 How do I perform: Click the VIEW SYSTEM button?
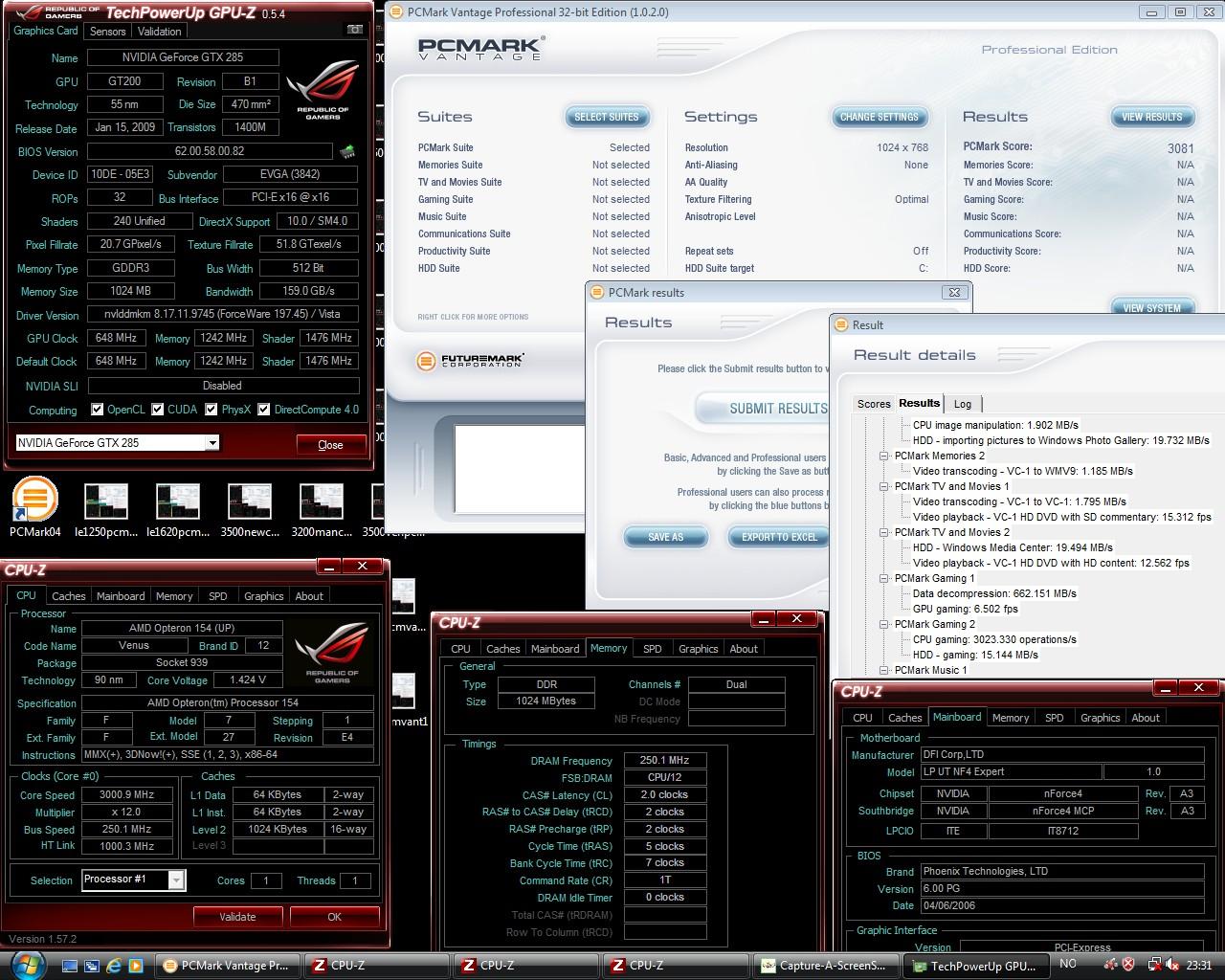click(1152, 307)
